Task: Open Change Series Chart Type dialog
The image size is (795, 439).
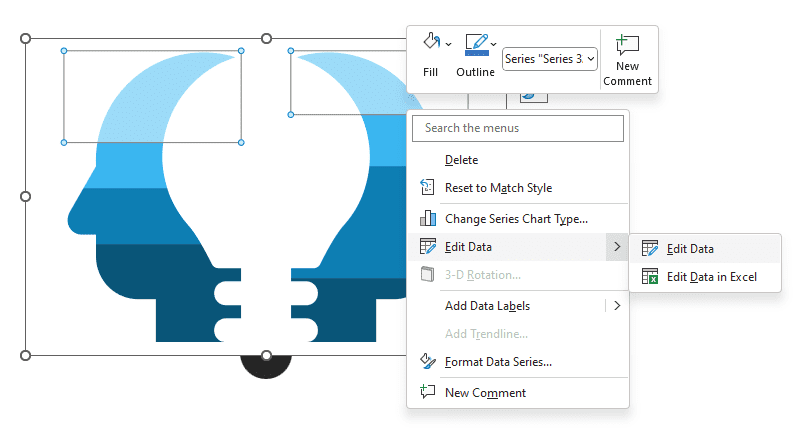Action: pyautogui.click(x=518, y=219)
